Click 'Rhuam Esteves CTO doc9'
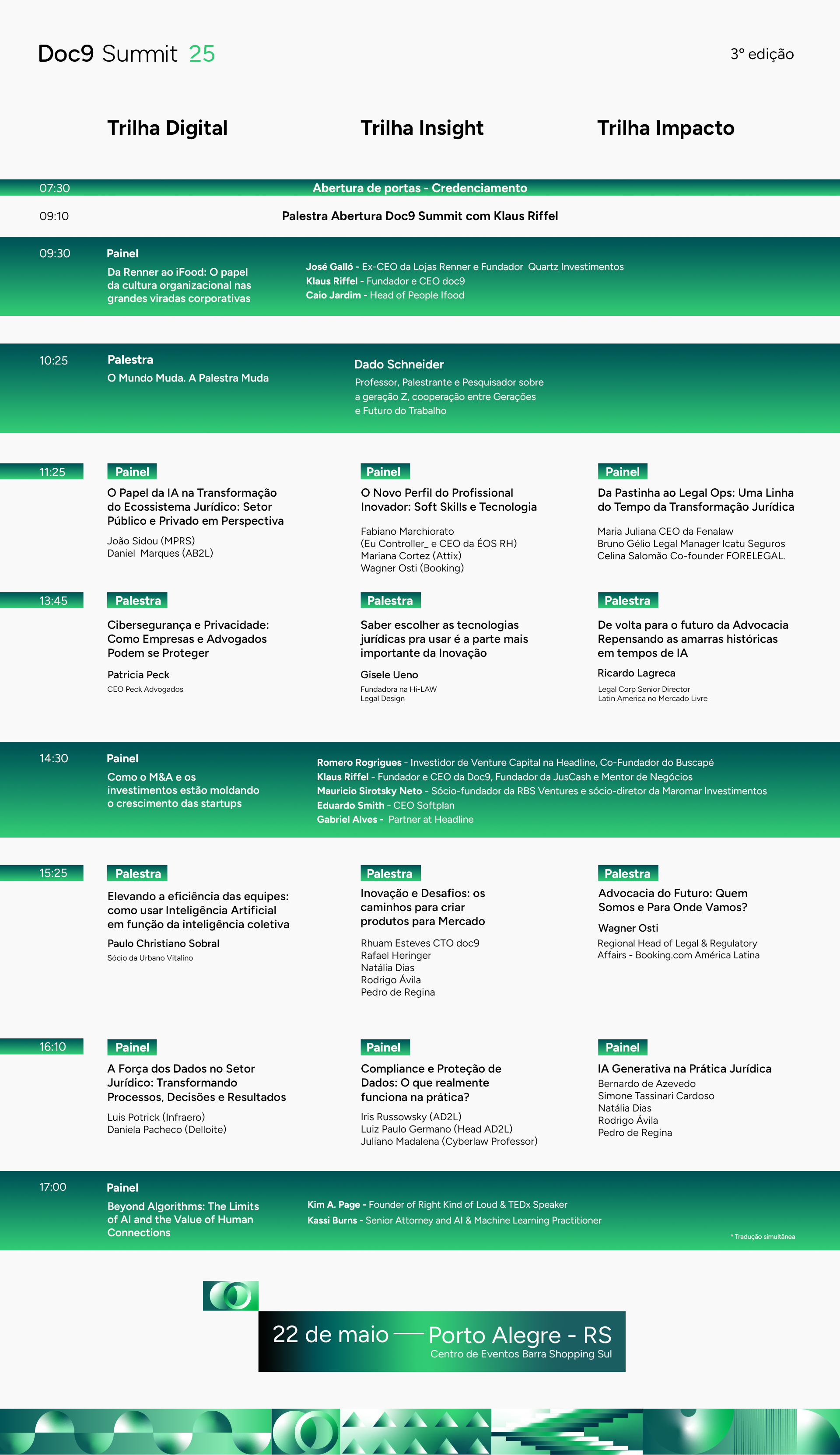The width and height of the screenshot is (840, 1455). pyautogui.click(x=420, y=943)
